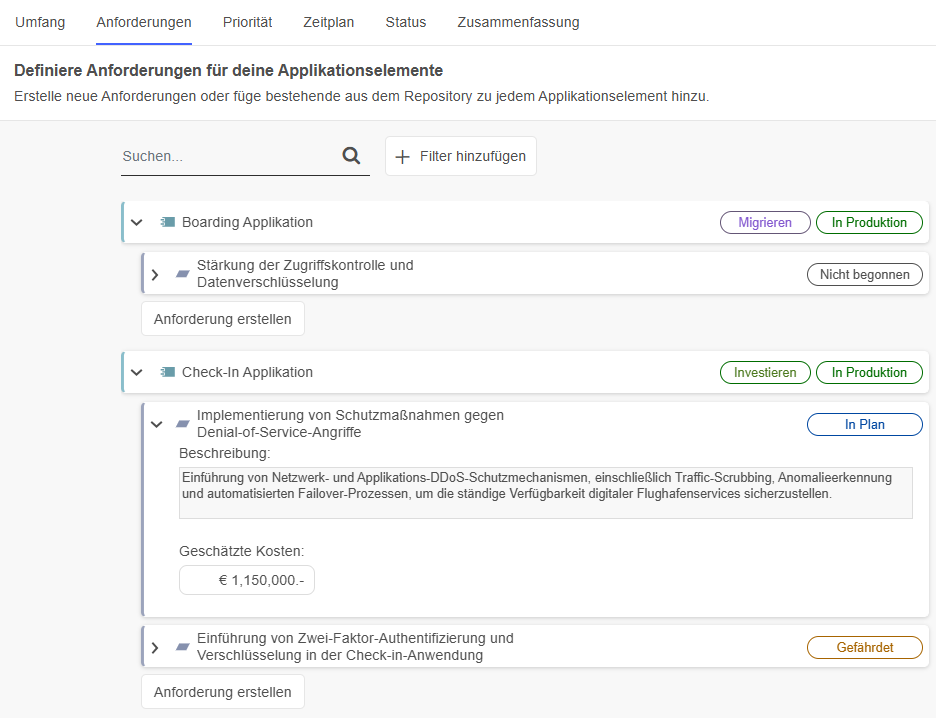Open the Zusammenfassung tab
This screenshot has height=718, width=936.
[x=518, y=20]
